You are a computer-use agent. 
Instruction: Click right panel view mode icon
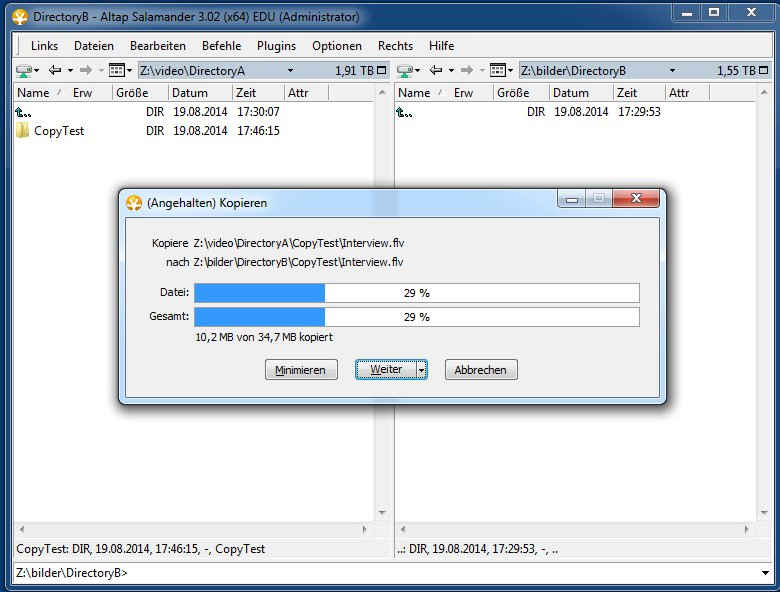[497, 70]
